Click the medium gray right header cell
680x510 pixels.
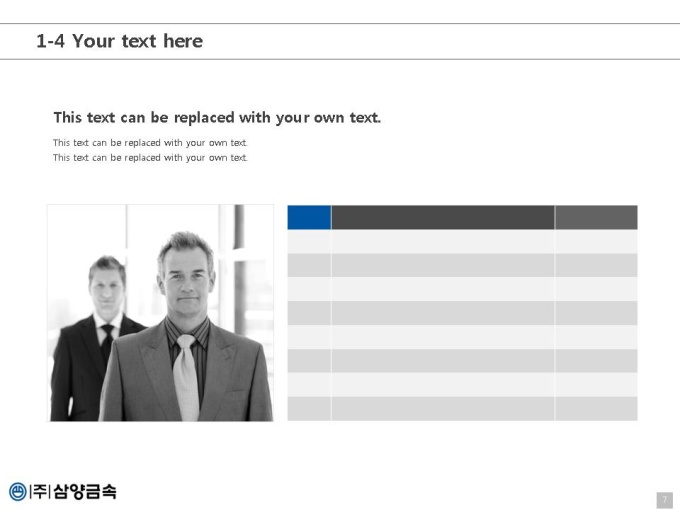(596, 217)
